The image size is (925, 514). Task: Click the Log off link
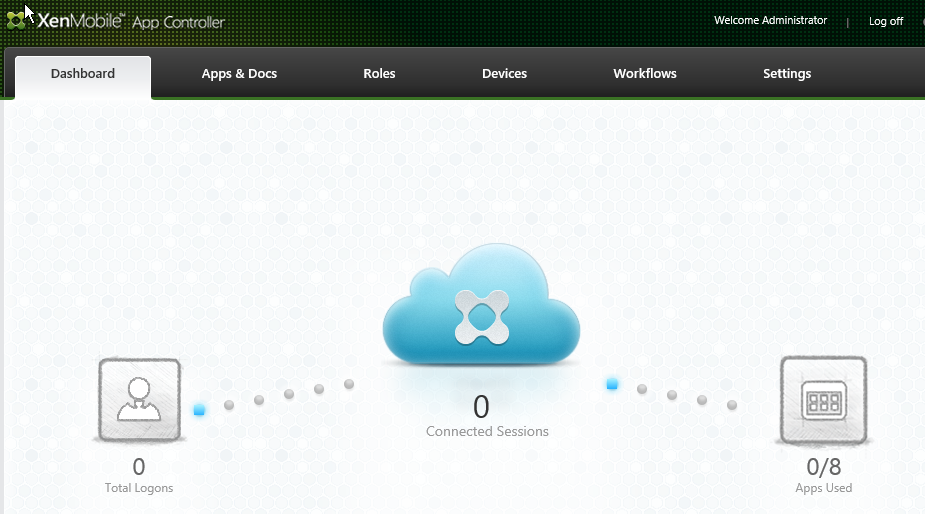pyautogui.click(x=885, y=21)
